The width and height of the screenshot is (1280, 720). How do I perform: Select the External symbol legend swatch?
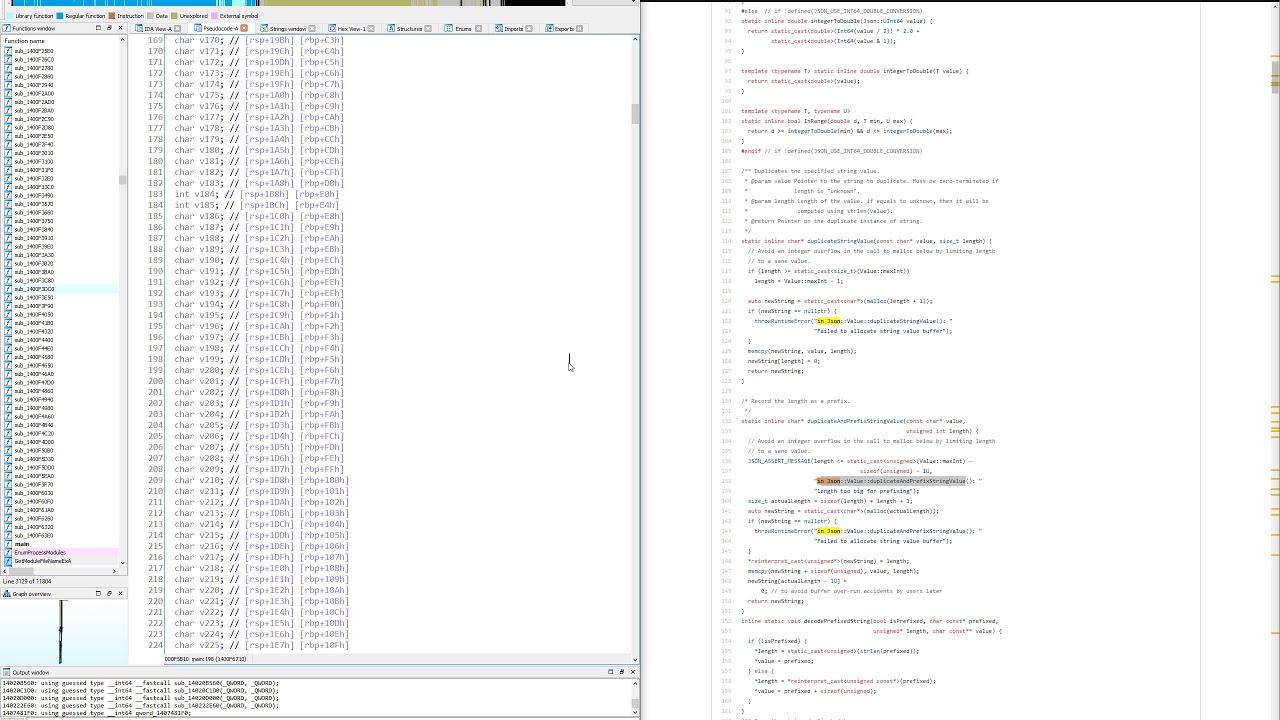click(x=215, y=16)
